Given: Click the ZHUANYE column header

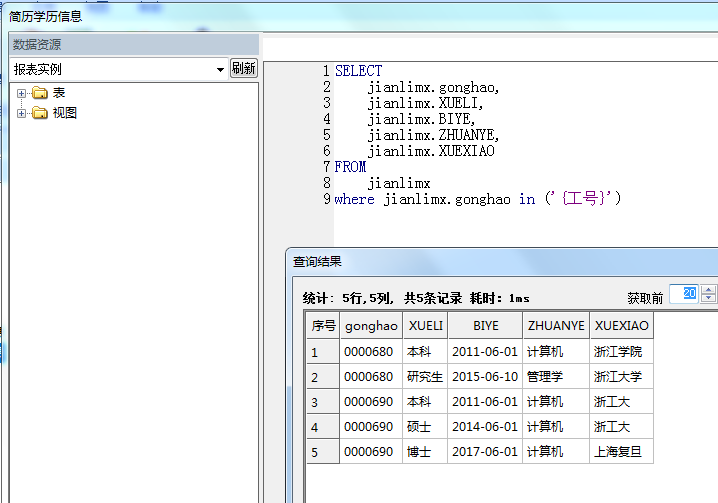Looking at the screenshot, I should tap(555, 326).
